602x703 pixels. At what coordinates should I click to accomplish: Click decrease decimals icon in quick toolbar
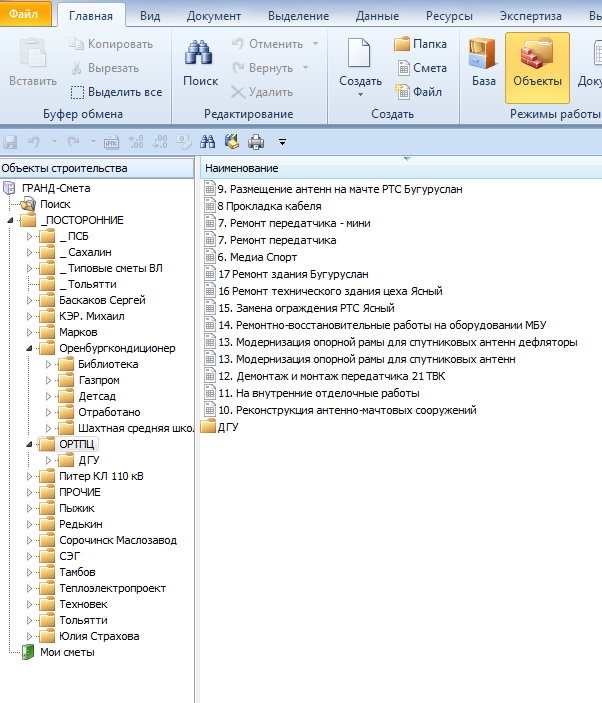click(x=160, y=142)
